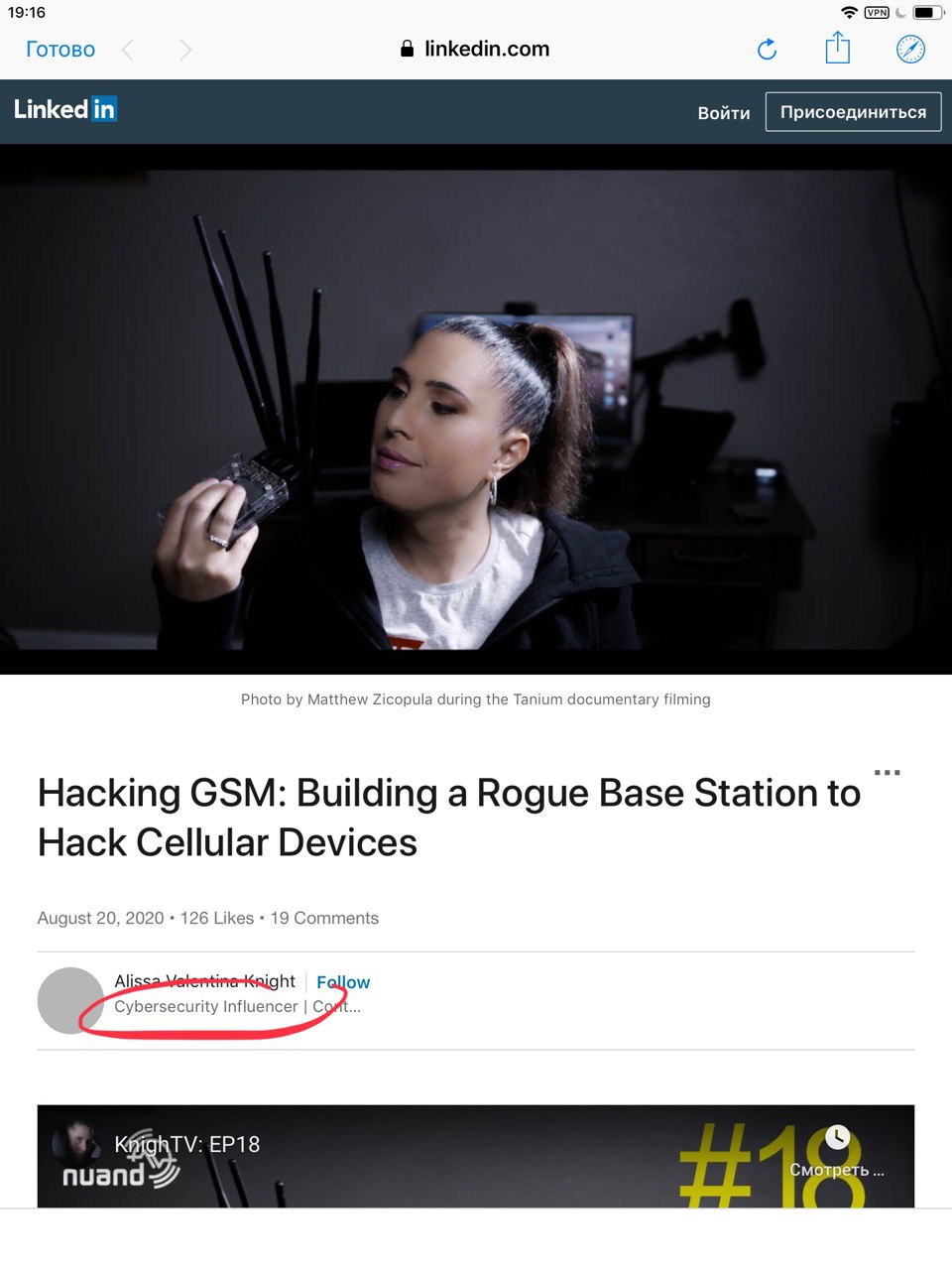Screen dimensions: 952x1270
Task: Open the article three-dots options menu
Action: click(887, 772)
